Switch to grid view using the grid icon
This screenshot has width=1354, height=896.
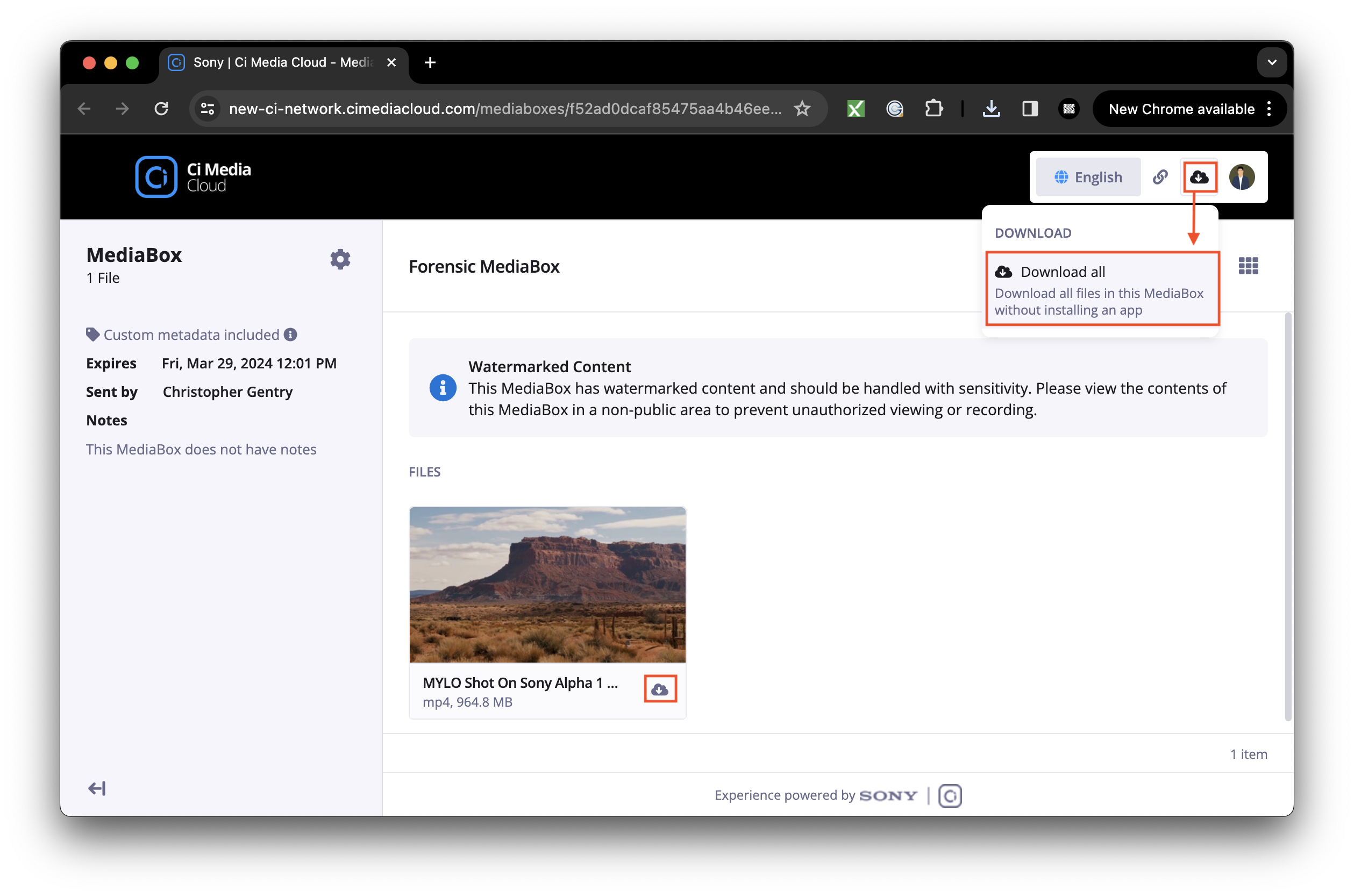(1248, 266)
